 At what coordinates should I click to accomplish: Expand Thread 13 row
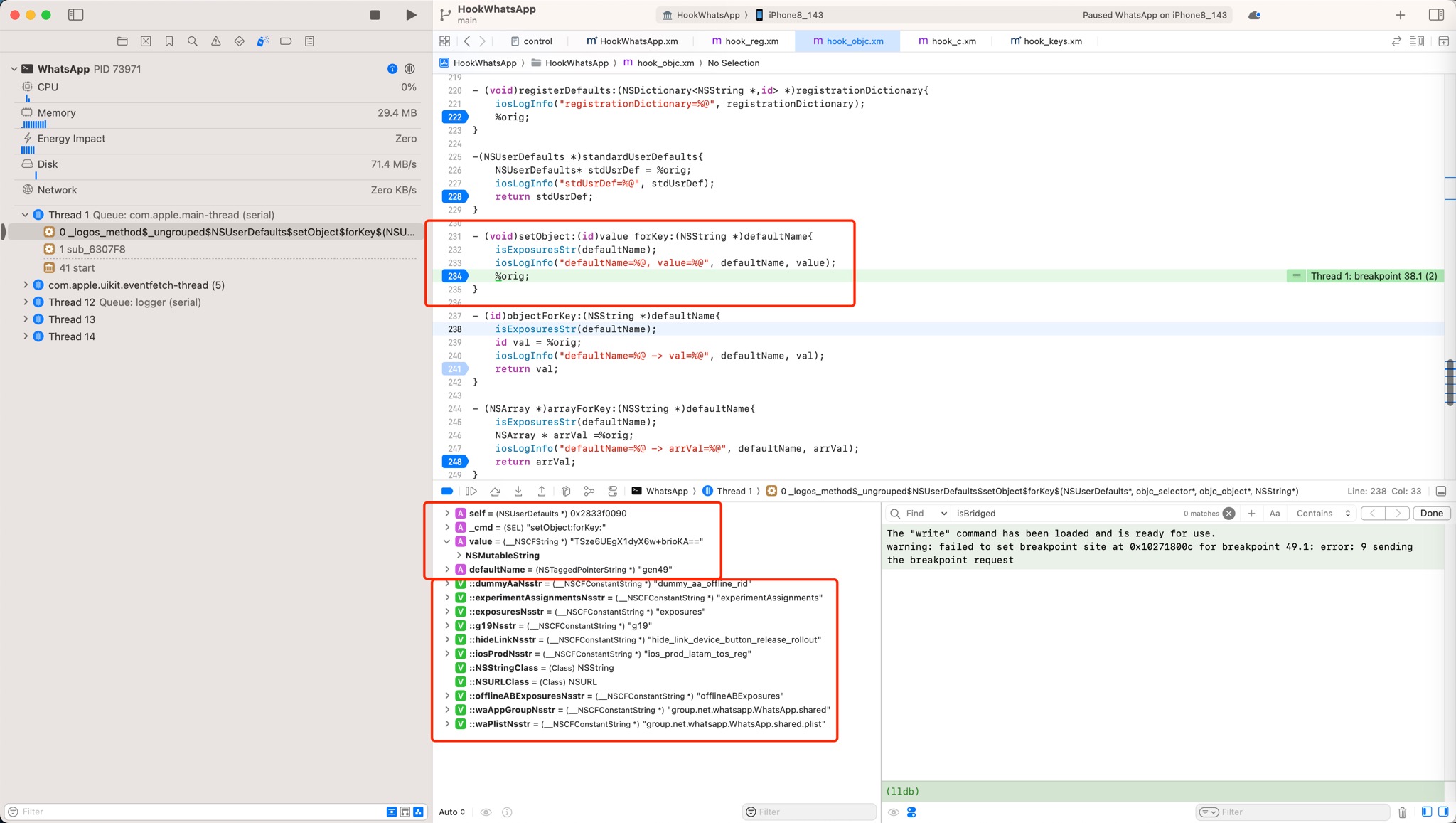26,319
